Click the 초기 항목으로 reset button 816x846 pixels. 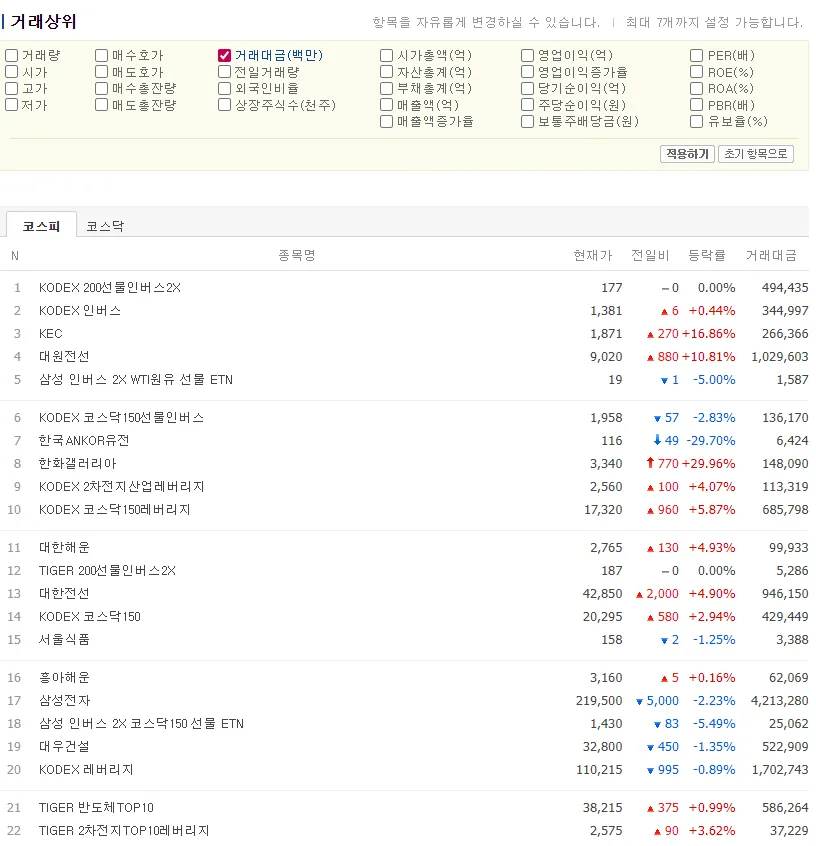tap(756, 154)
